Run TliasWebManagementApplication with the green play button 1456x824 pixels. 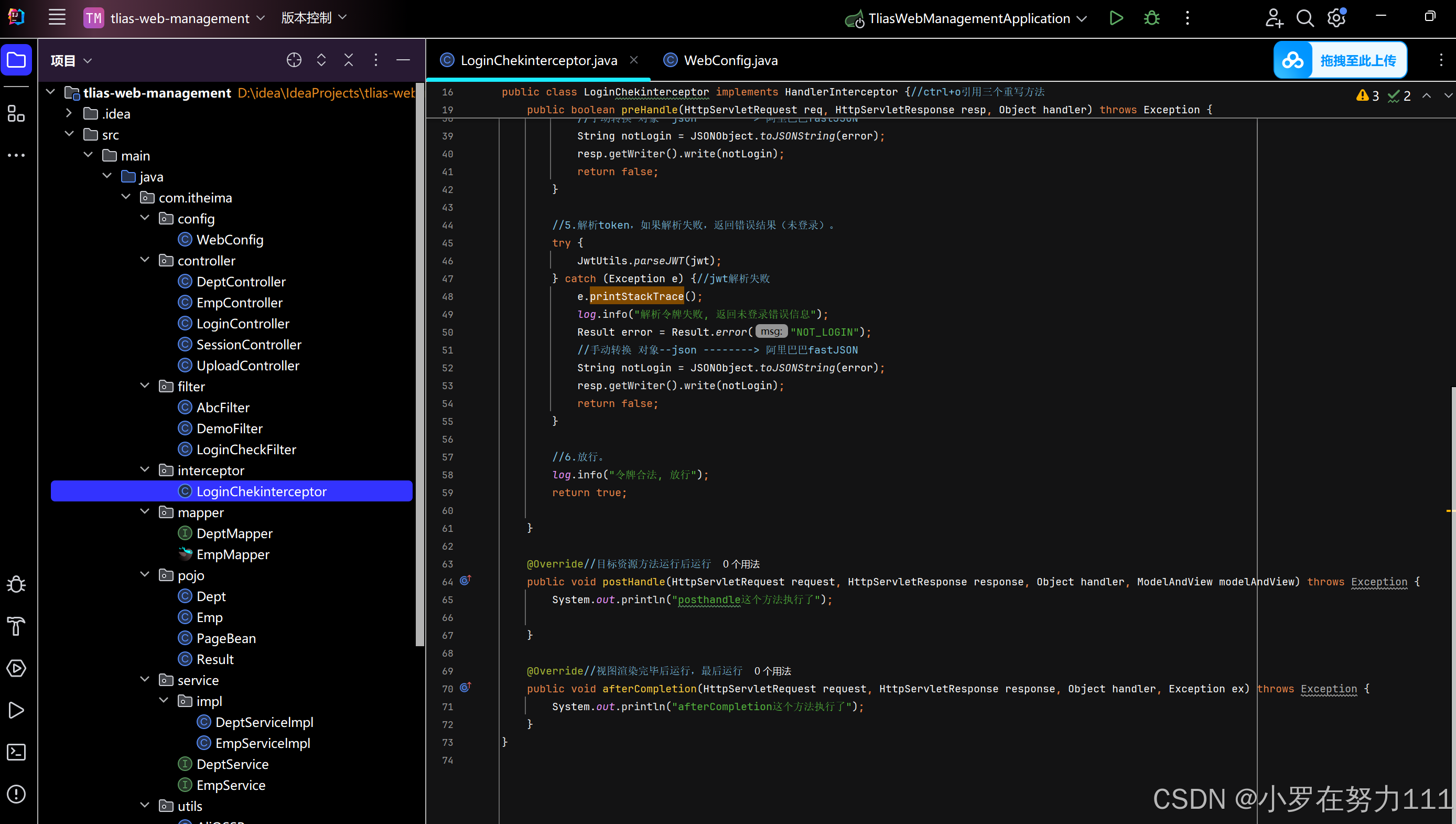click(x=1116, y=18)
